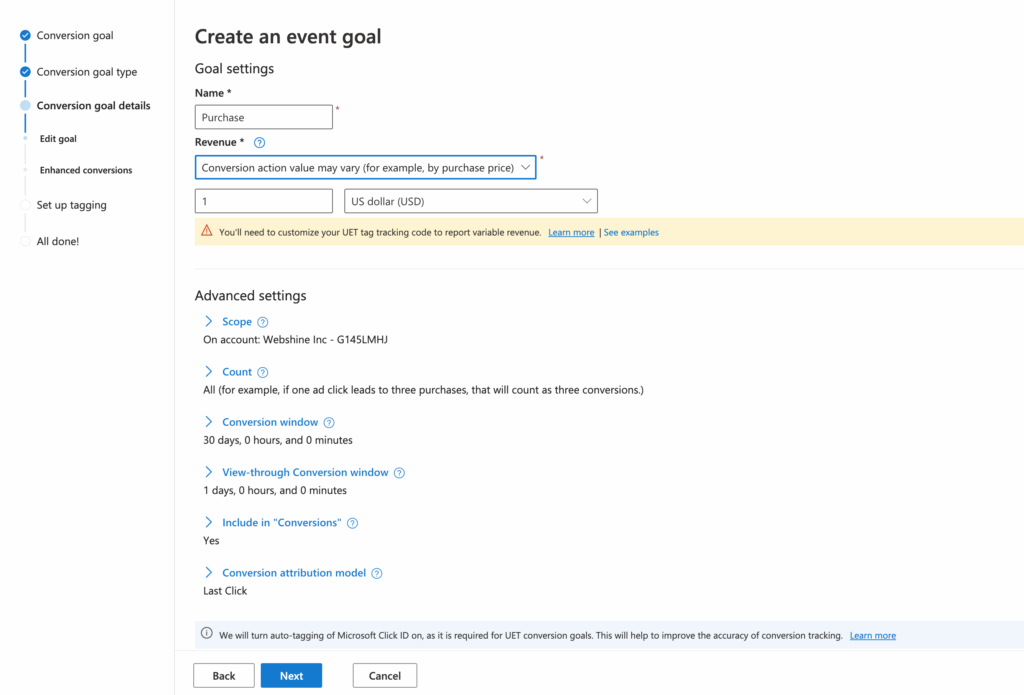Expand the Scope advanced setting

[236, 321]
